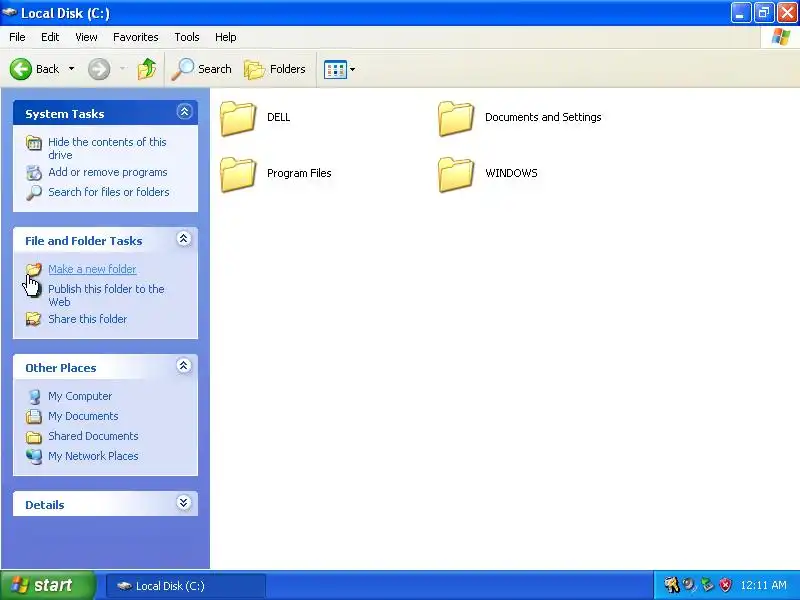Image resolution: width=800 pixels, height=600 pixels.
Task: Click Publish this folder to the Web
Action: [x=106, y=295]
